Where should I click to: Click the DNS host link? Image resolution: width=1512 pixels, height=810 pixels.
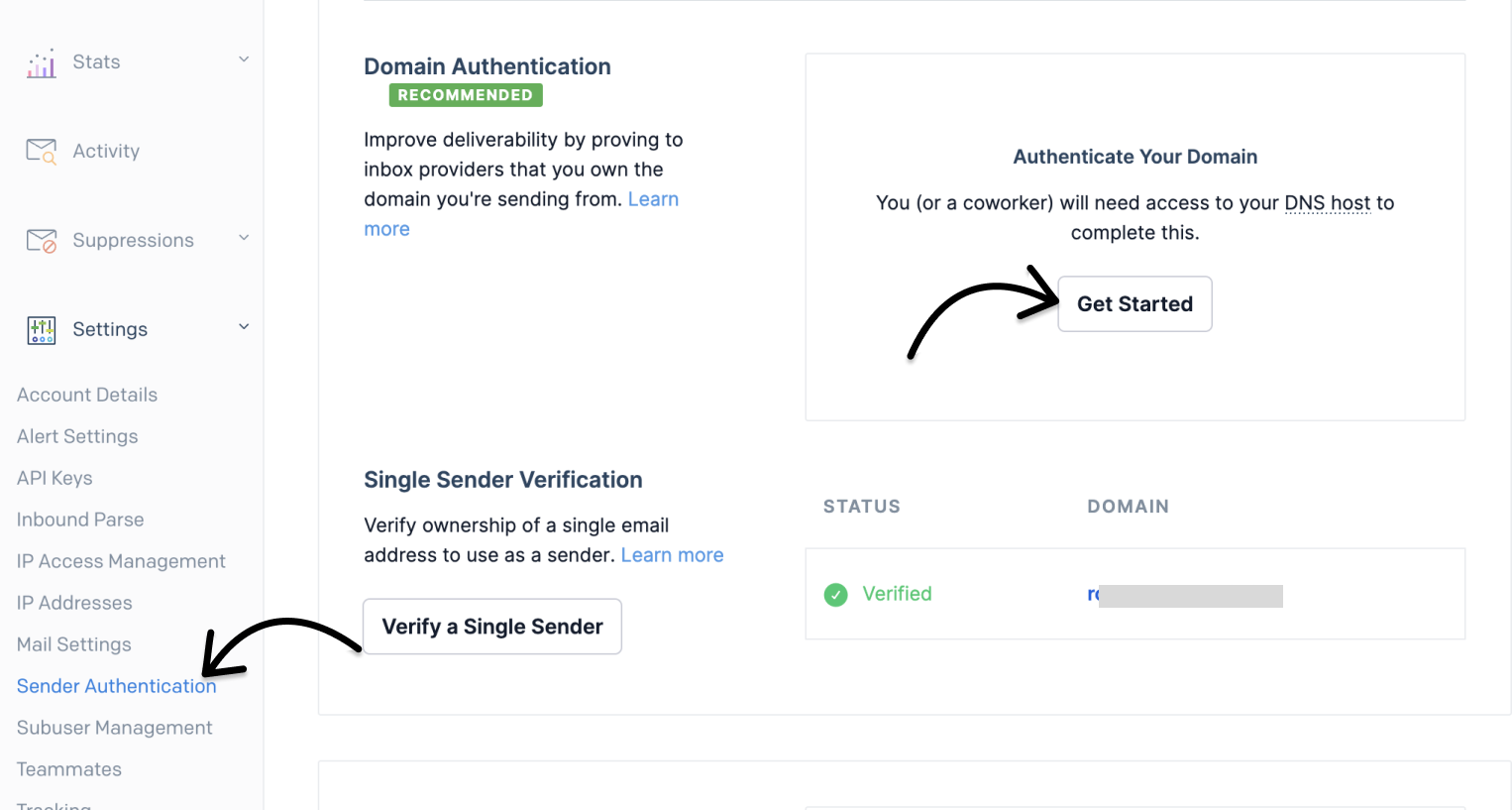[1328, 202]
